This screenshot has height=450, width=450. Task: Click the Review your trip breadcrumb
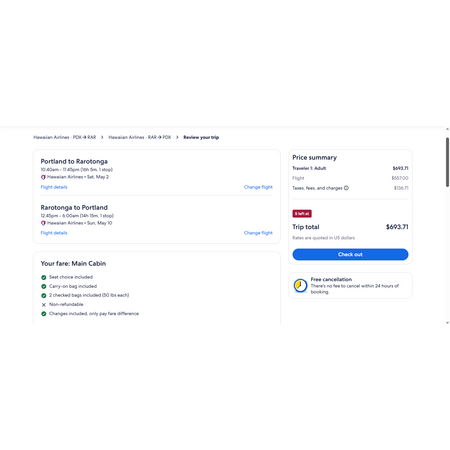201,137
